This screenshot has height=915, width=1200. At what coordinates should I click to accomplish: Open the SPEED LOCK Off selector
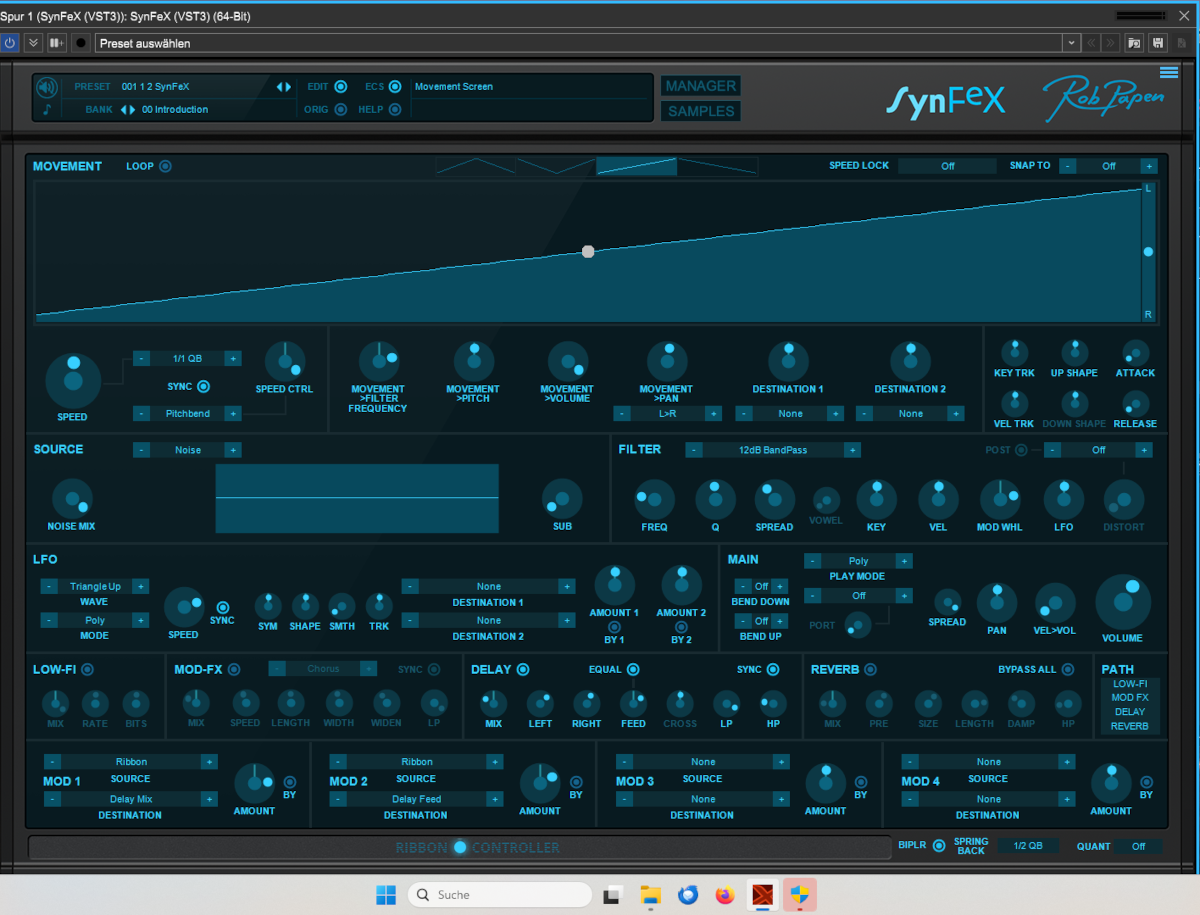[x=948, y=166]
